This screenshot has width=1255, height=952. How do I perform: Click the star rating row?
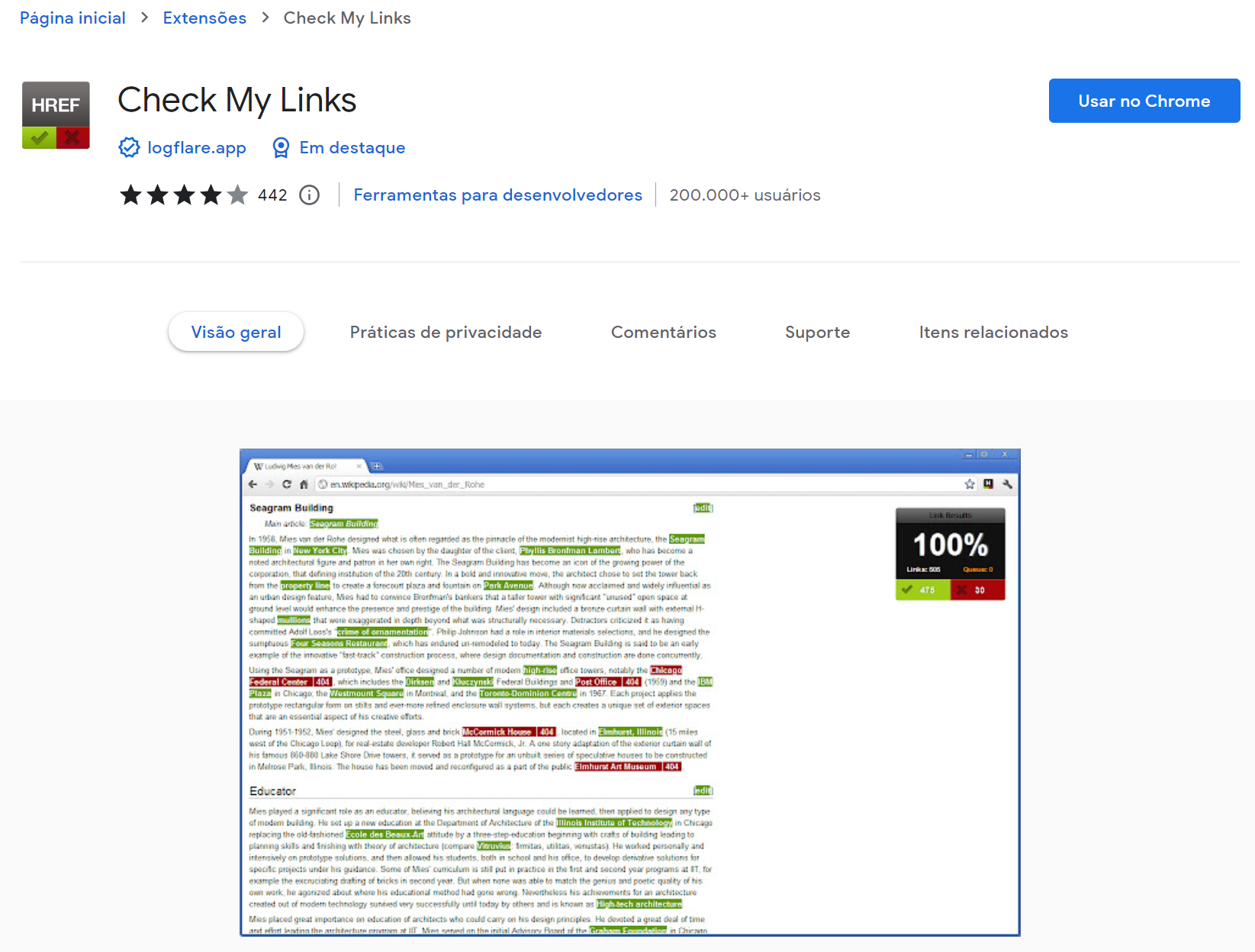pos(184,195)
